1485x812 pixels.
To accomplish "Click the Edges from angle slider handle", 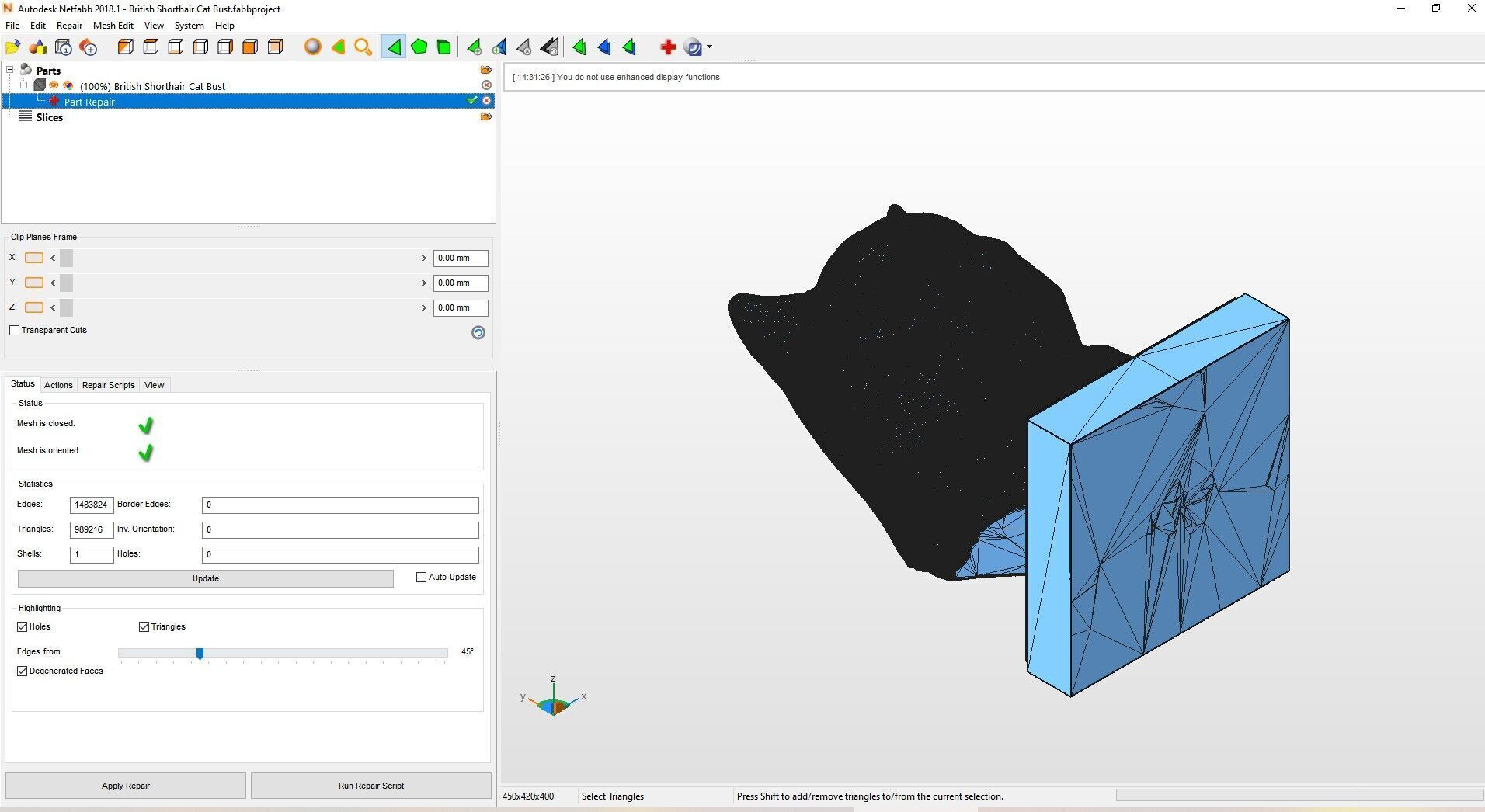I will click(200, 654).
